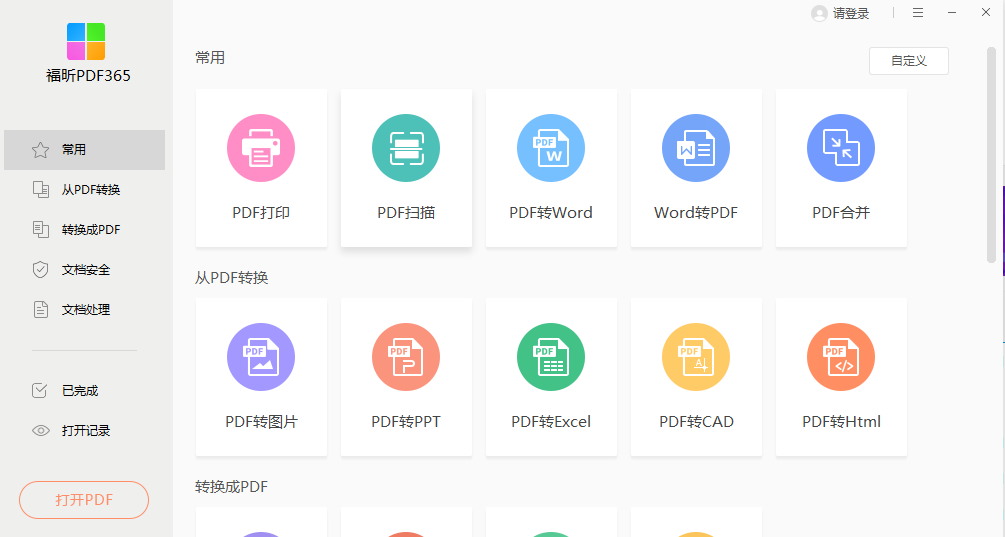1005x537 pixels.
Task: Click 请登录 to sign in
Action: pyautogui.click(x=841, y=13)
